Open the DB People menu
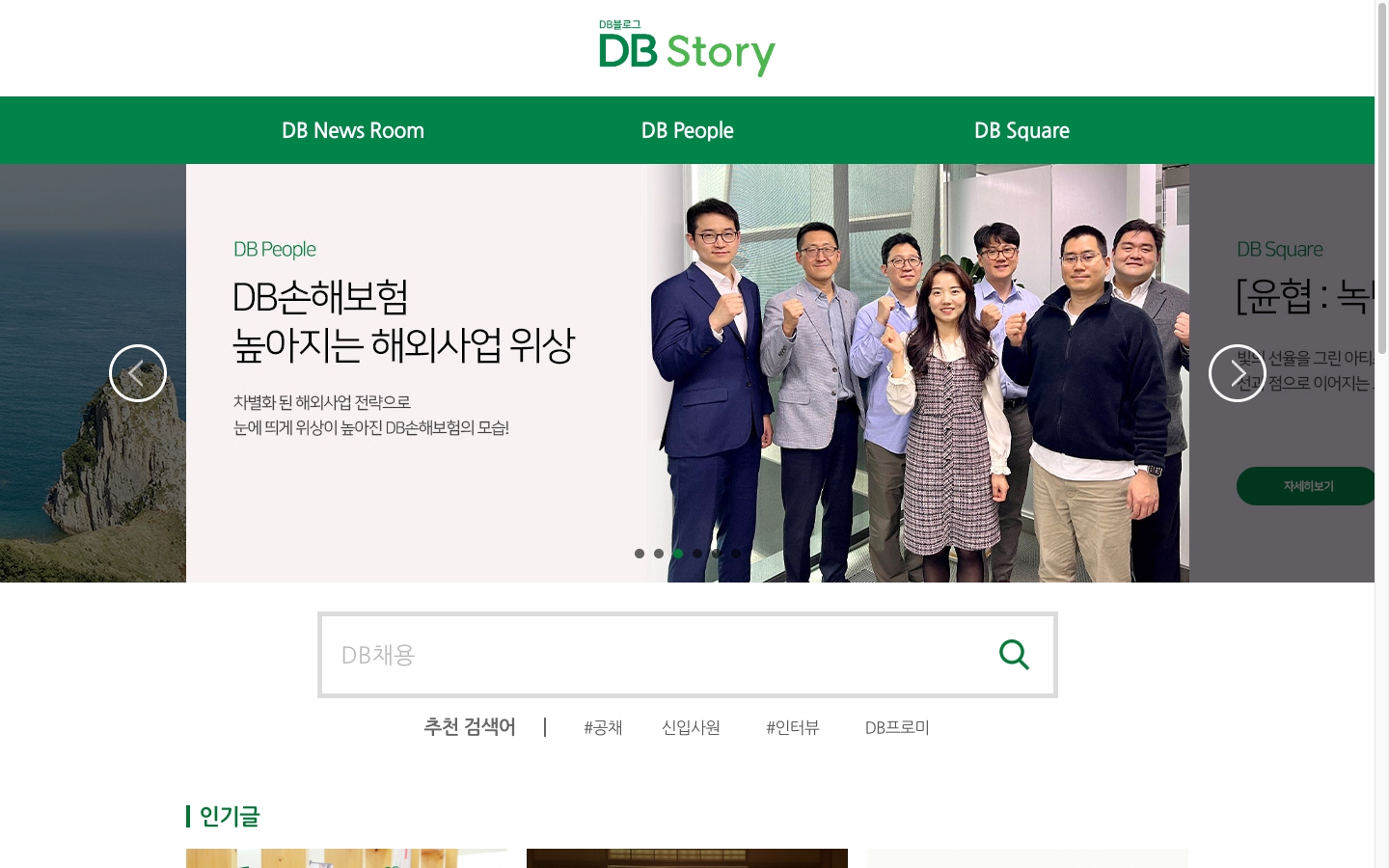This screenshot has width=1389, height=868. 688,130
